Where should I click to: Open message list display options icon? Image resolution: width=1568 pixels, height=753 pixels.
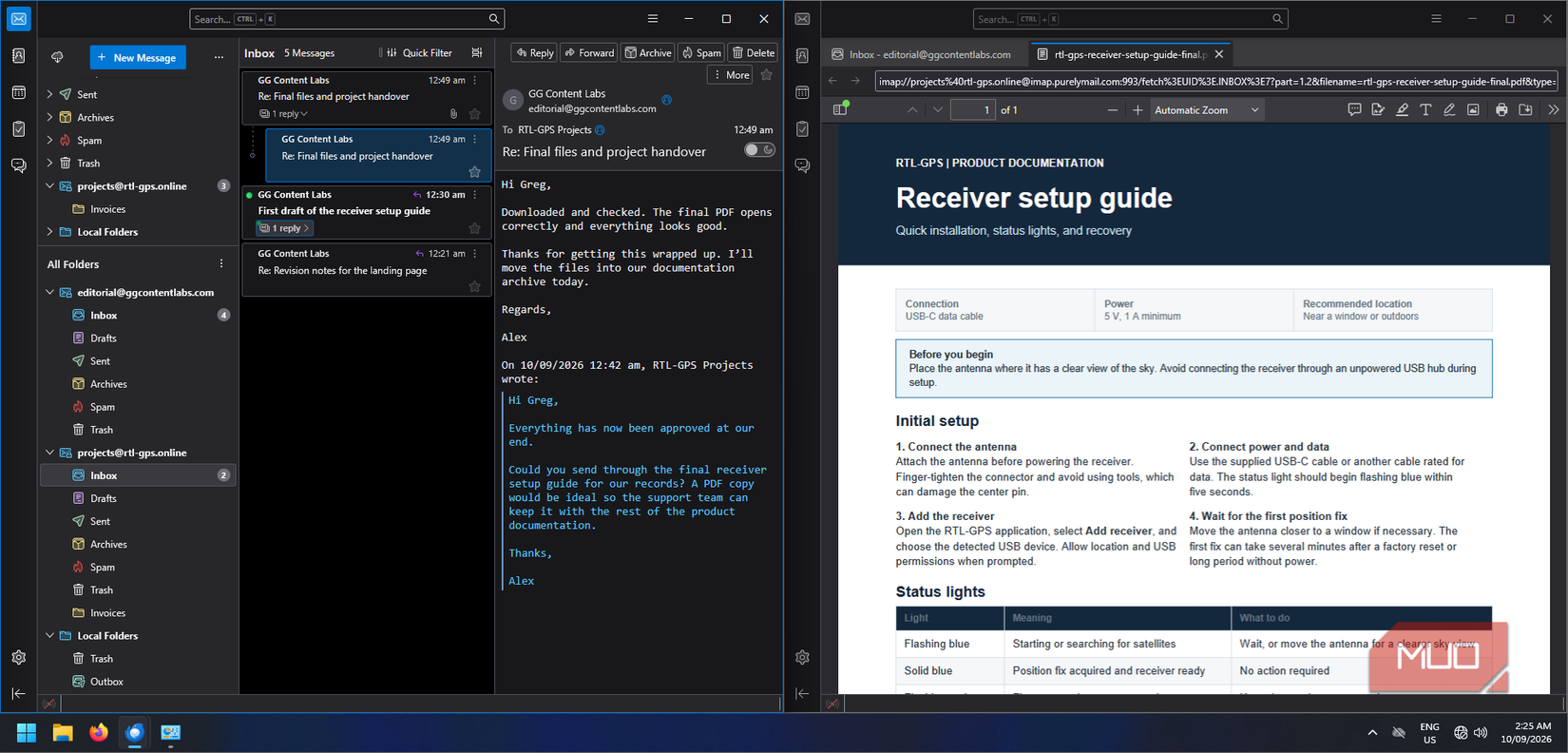click(477, 53)
